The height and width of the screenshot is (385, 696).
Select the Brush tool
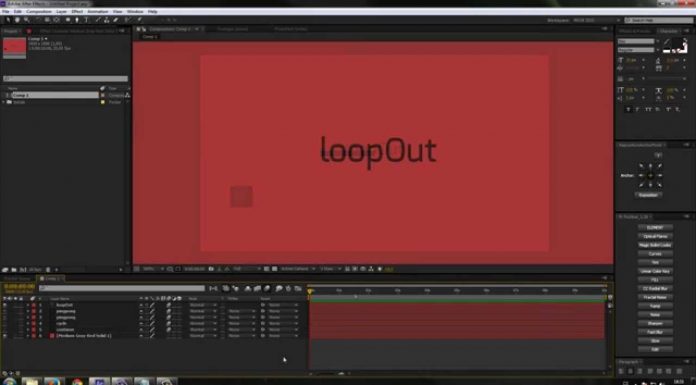[98, 20]
